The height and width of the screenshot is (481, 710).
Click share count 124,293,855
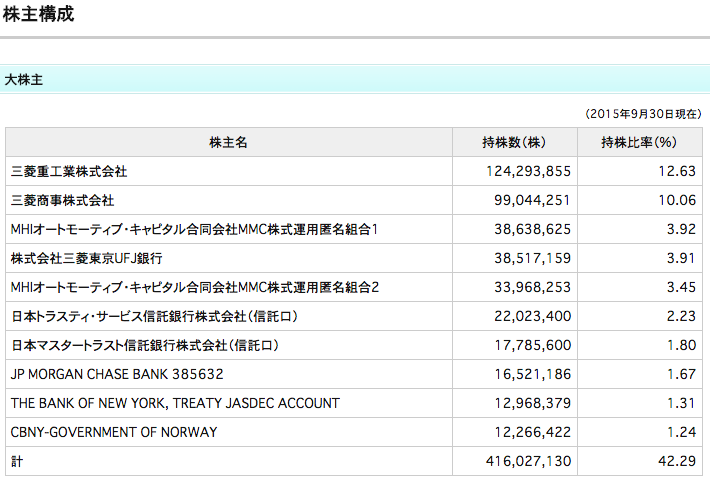tap(528, 171)
